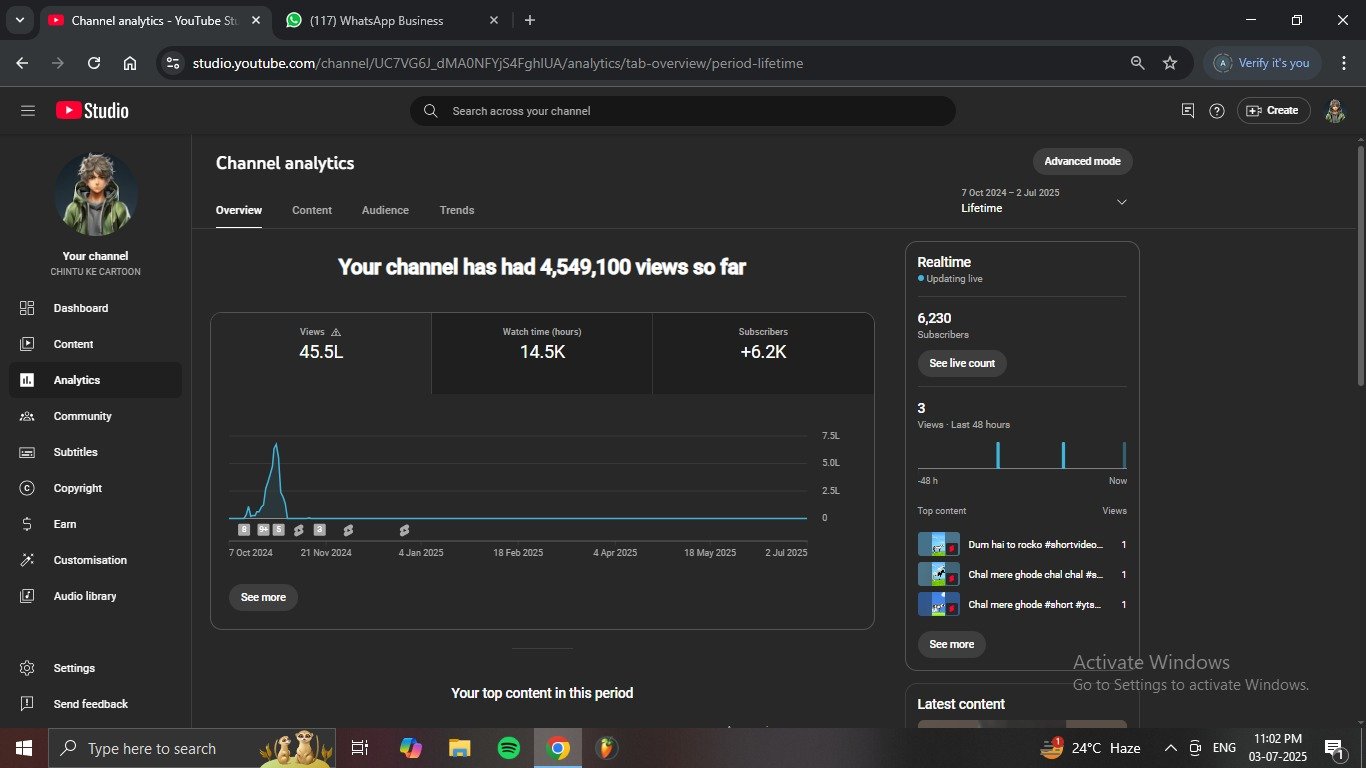Screen dimensions: 1366x768
Task: Show hidden system tray icons chevron
Action: (1170, 748)
